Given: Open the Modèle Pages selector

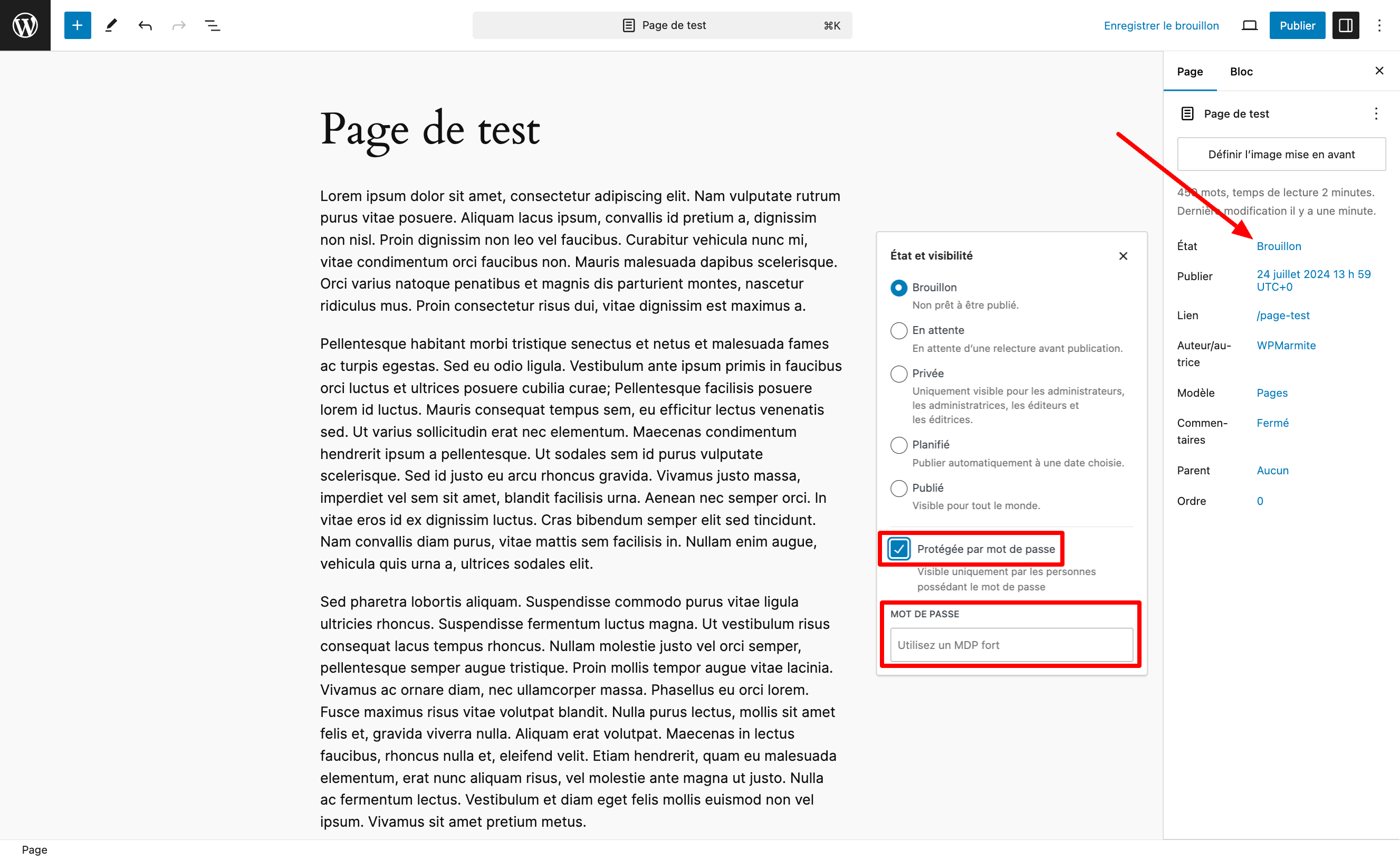Looking at the screenshot, I should [x=1273, y=393].
